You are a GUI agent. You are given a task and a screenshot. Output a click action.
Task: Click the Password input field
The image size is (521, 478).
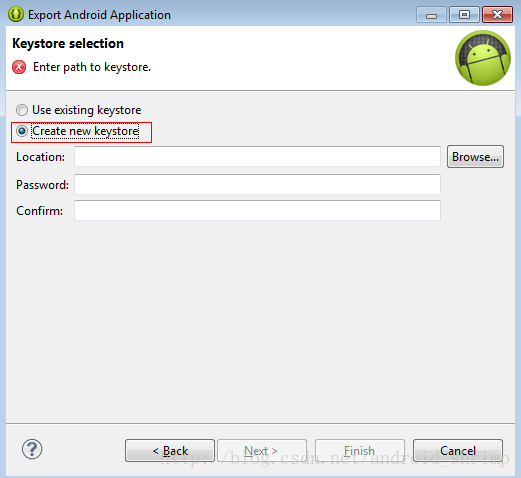pos(257,184)
